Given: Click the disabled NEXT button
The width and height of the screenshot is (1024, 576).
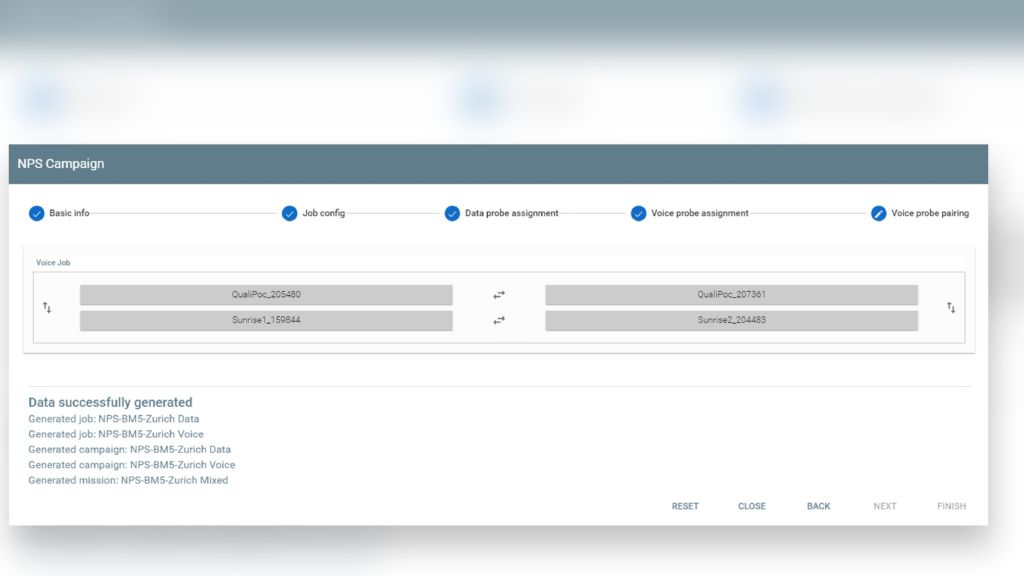Looking at the screenshot, I should [885, 506].
